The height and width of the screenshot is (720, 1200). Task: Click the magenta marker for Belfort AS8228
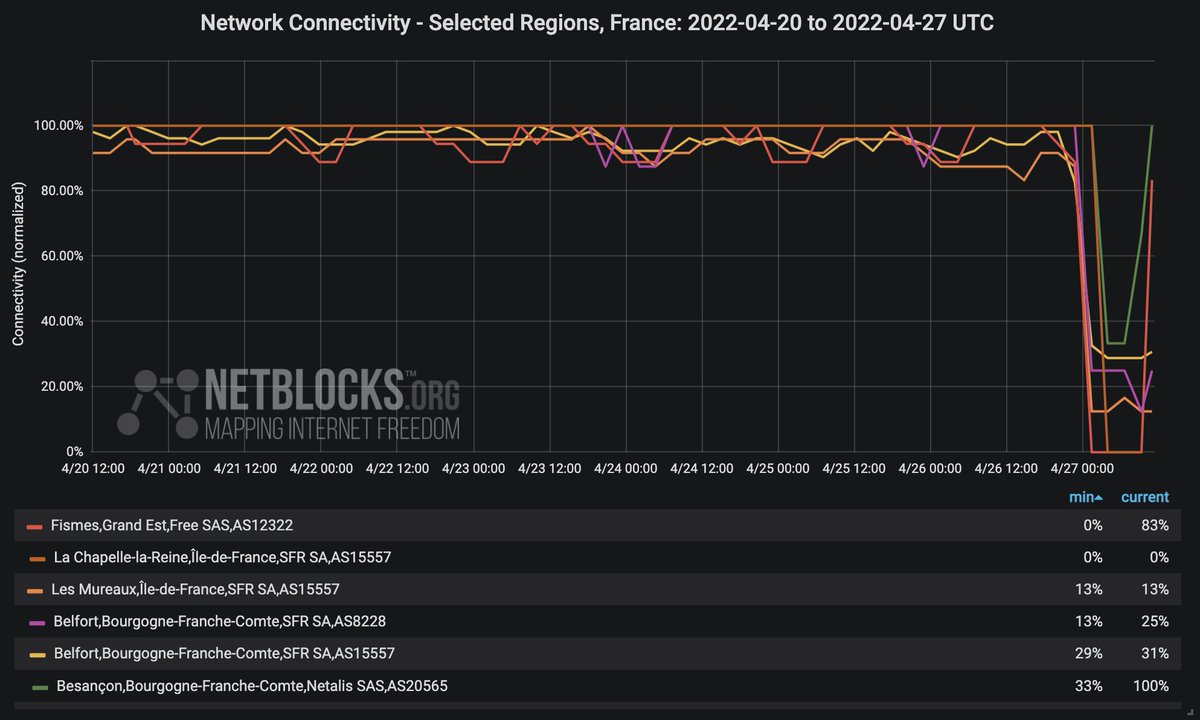tap(35, 621)
